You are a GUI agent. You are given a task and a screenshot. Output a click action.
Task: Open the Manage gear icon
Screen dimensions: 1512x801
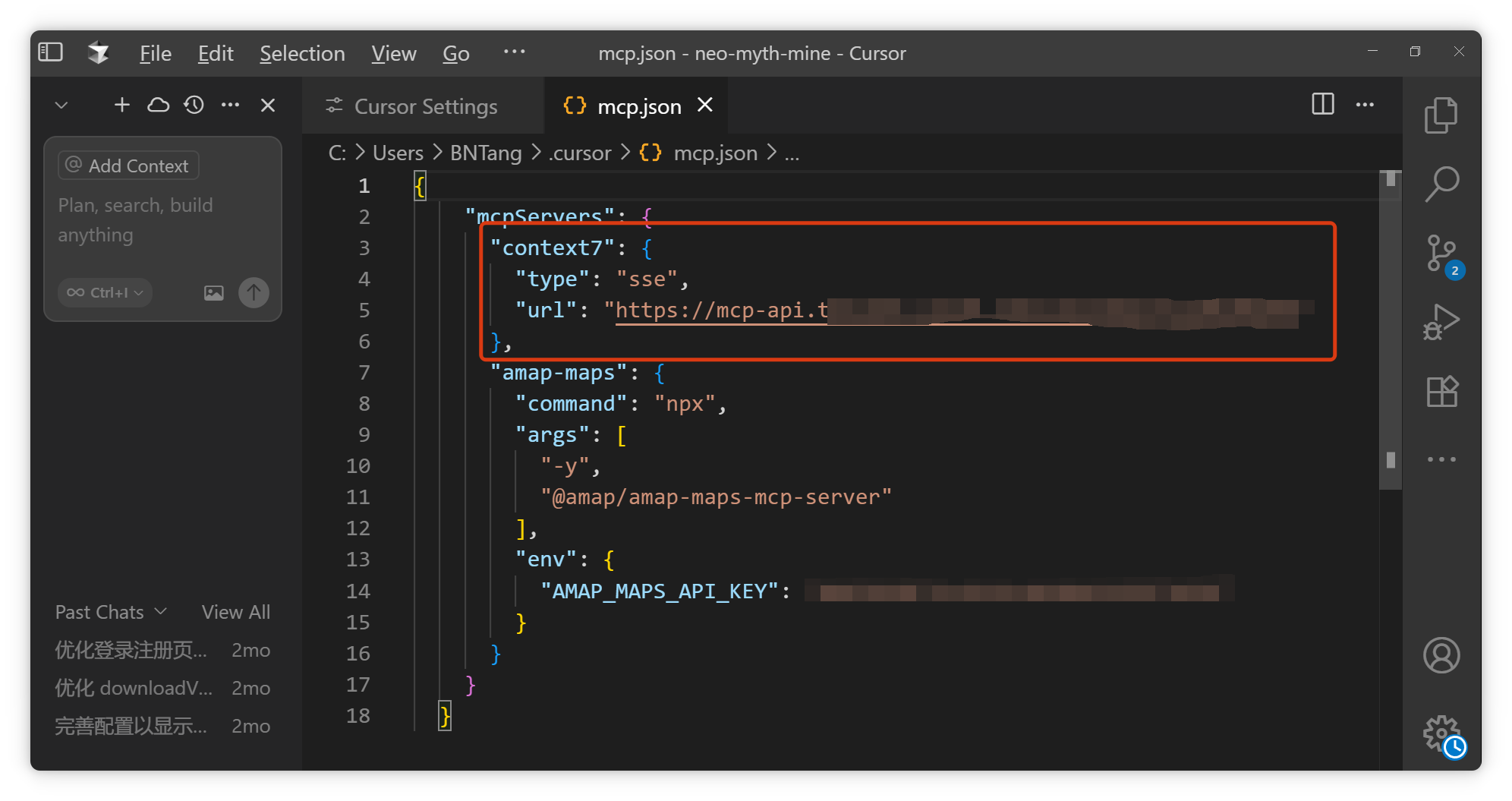click(1441, 733)
